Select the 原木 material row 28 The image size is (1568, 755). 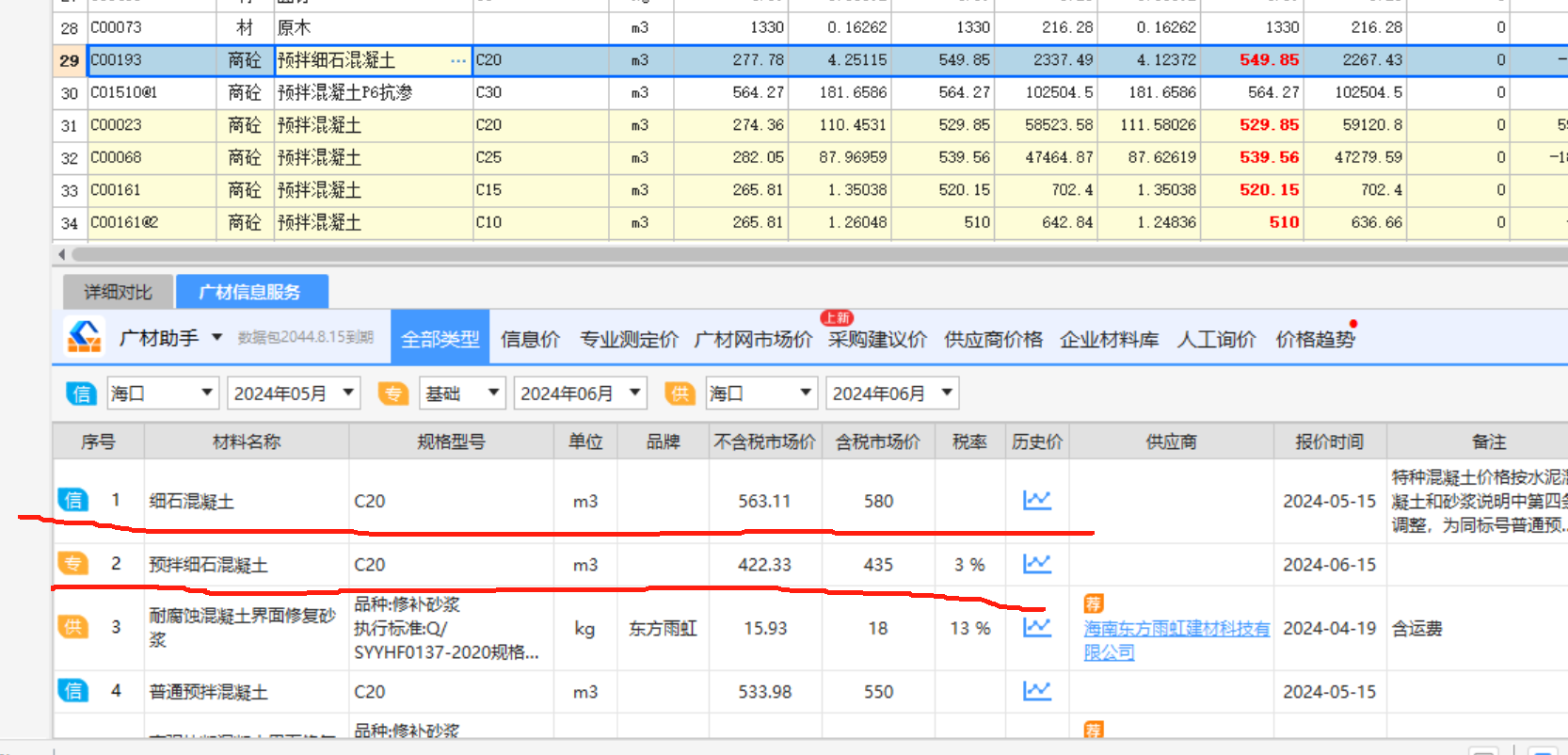pos(373,27)
